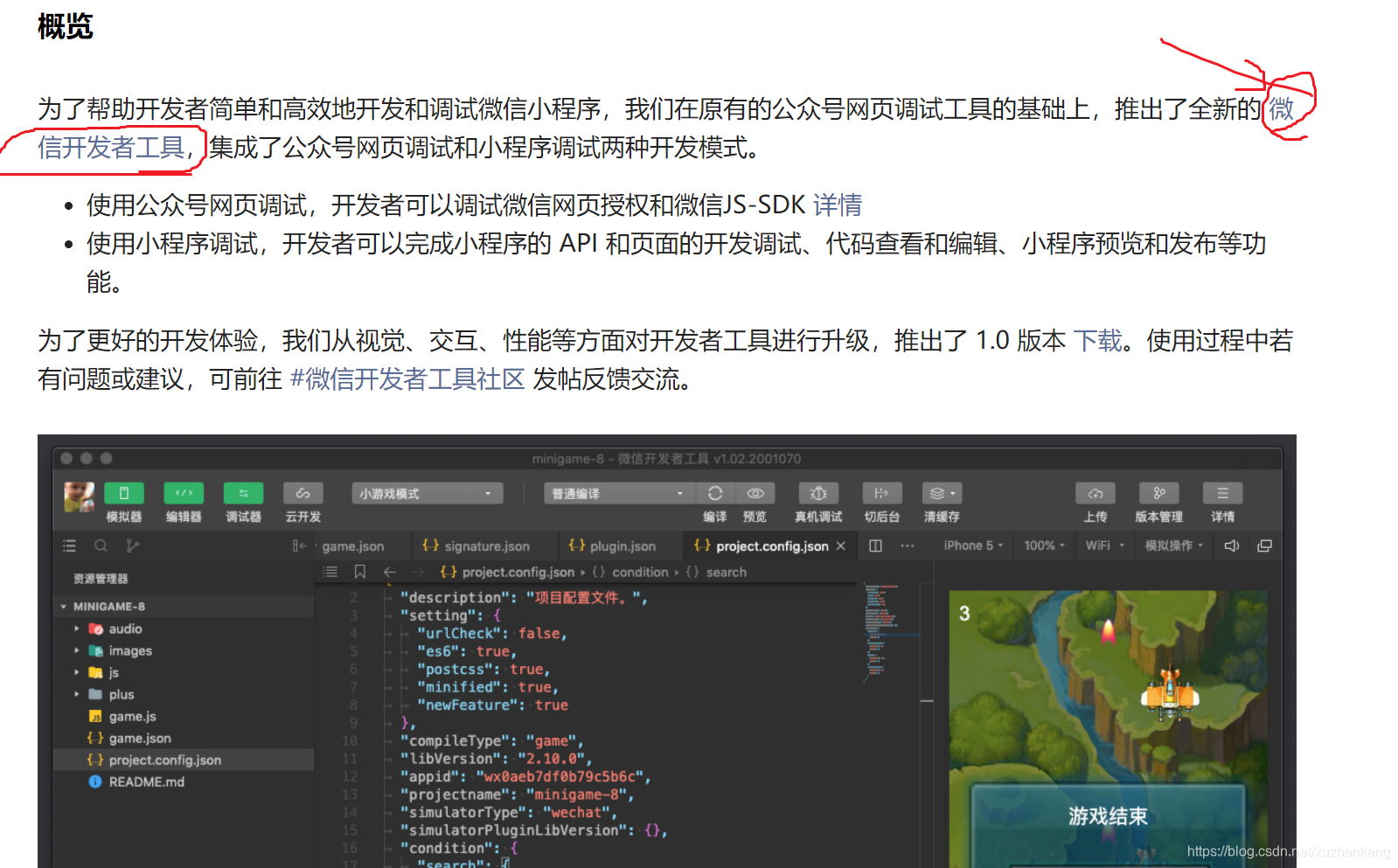
Task: Open the WiFi network dropdown
Action: (1105, 545)
